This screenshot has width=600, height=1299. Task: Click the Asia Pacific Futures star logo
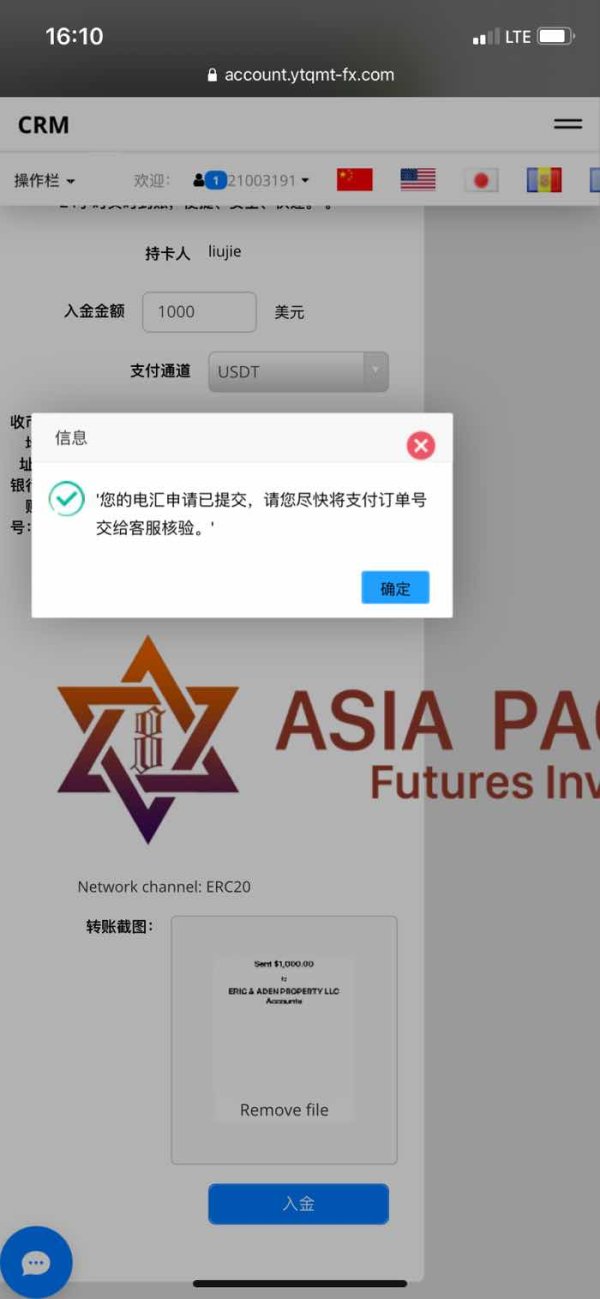click(147, 739)
